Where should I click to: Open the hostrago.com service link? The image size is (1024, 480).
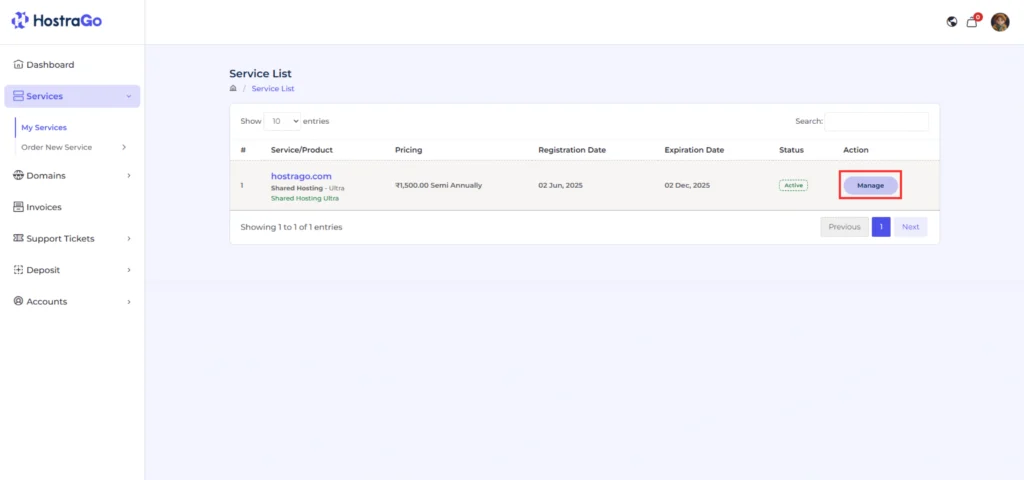coord(301,176)
